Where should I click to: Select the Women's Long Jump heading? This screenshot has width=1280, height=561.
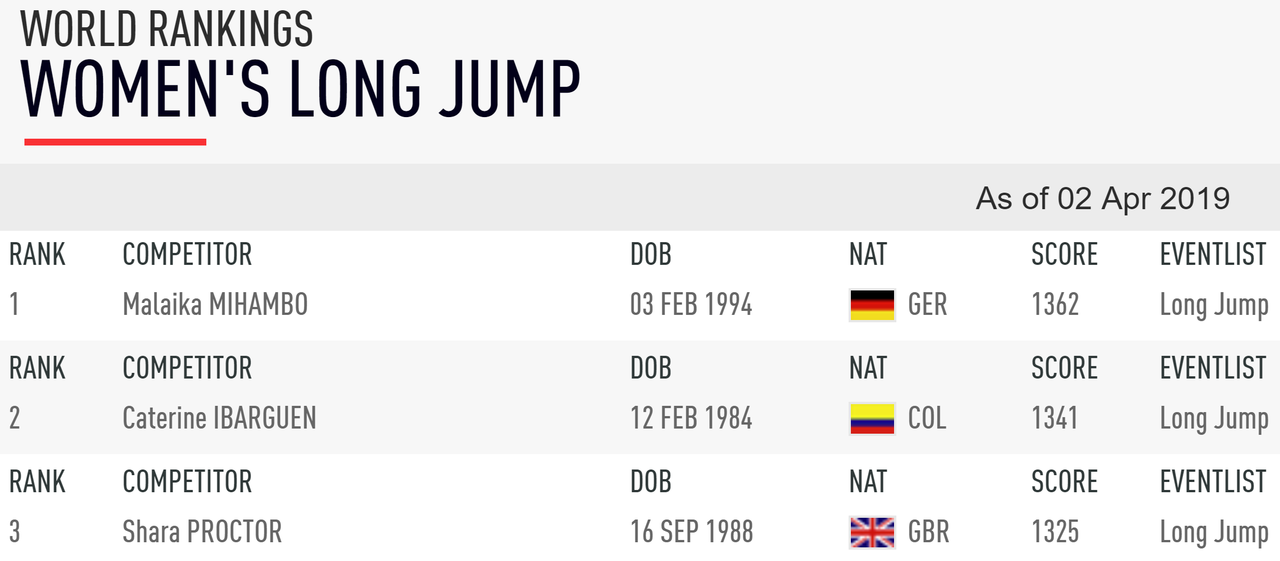300,90
